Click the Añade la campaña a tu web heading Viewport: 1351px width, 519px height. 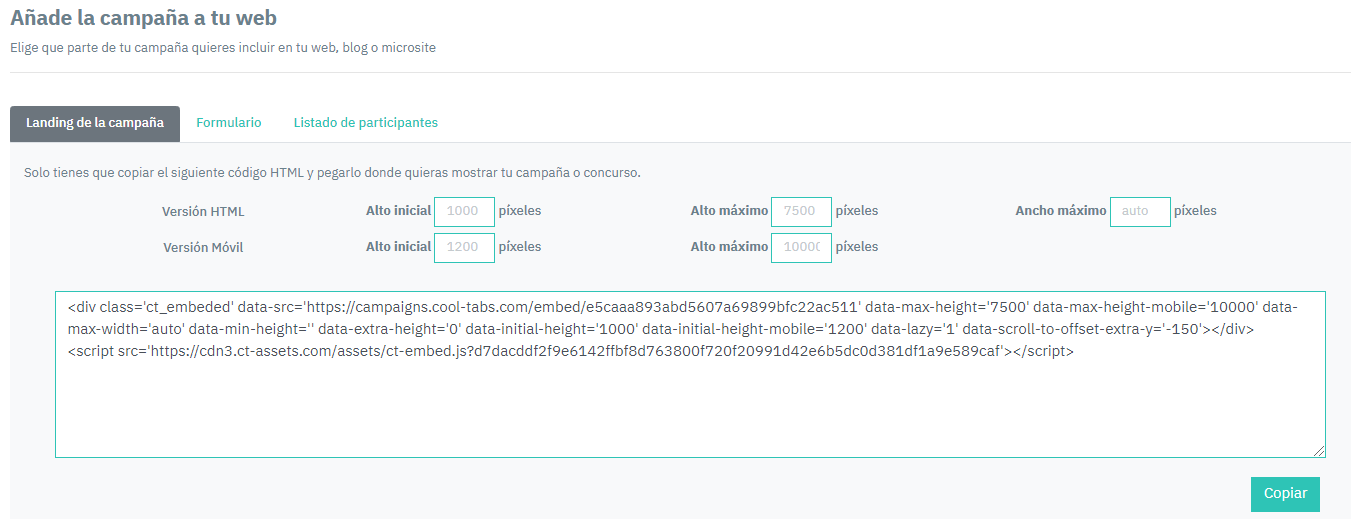pyautogui.click(x=143, y=18)
